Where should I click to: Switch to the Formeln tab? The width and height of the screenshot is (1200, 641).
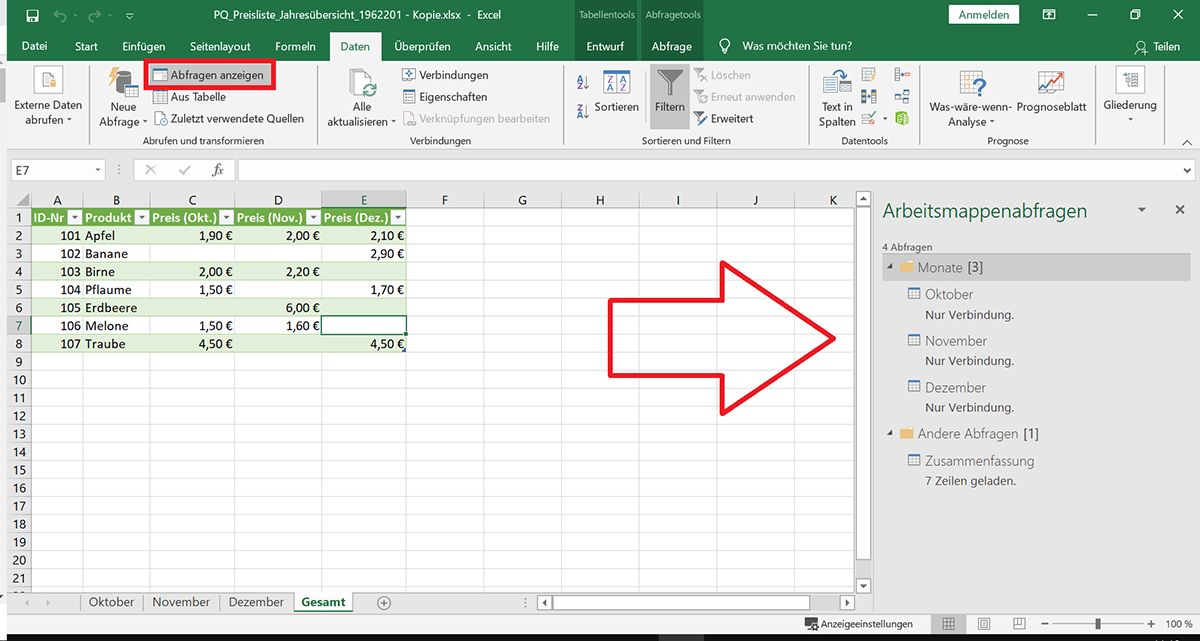[x=295, y=46]
